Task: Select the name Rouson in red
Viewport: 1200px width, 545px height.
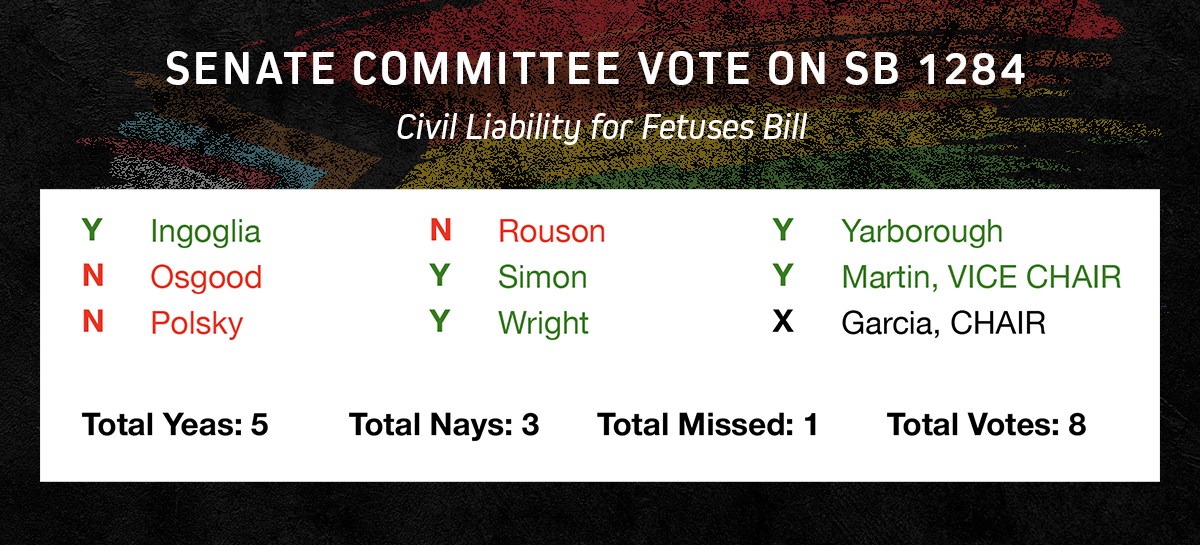Action: pos(552,232)
